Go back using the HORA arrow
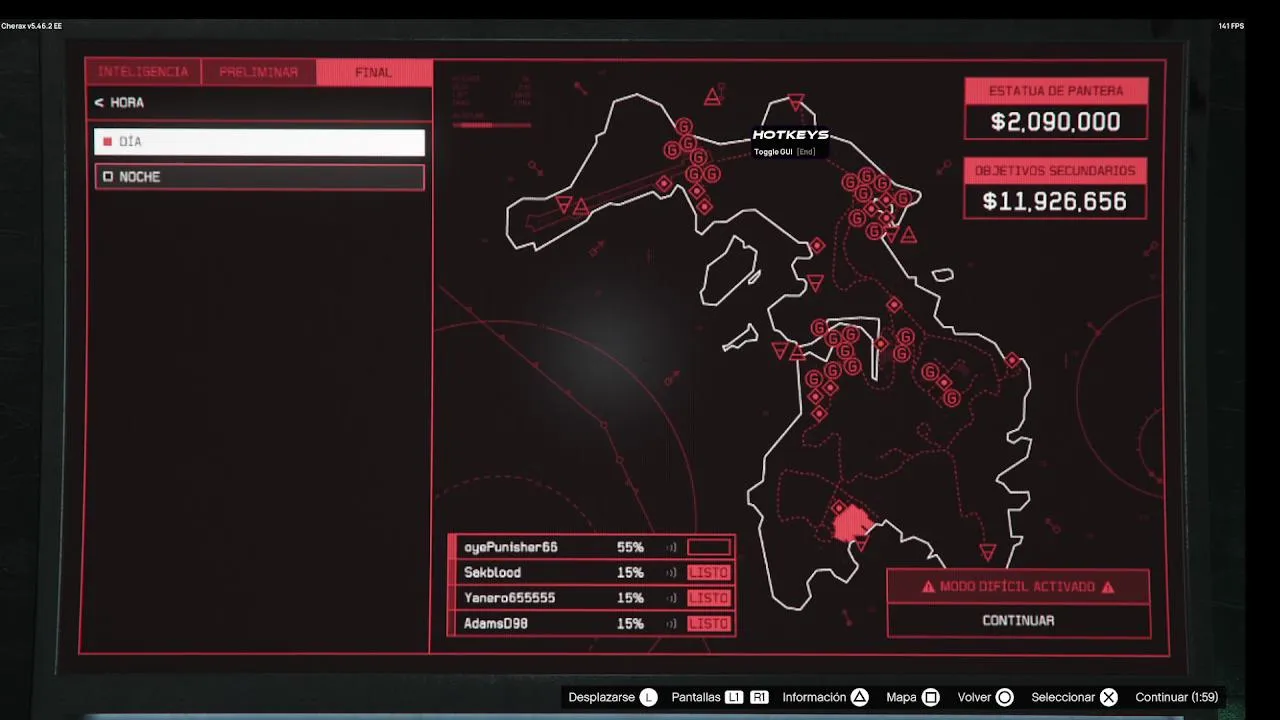Viewport: 1280px width, 720px height. click(99, 102)
